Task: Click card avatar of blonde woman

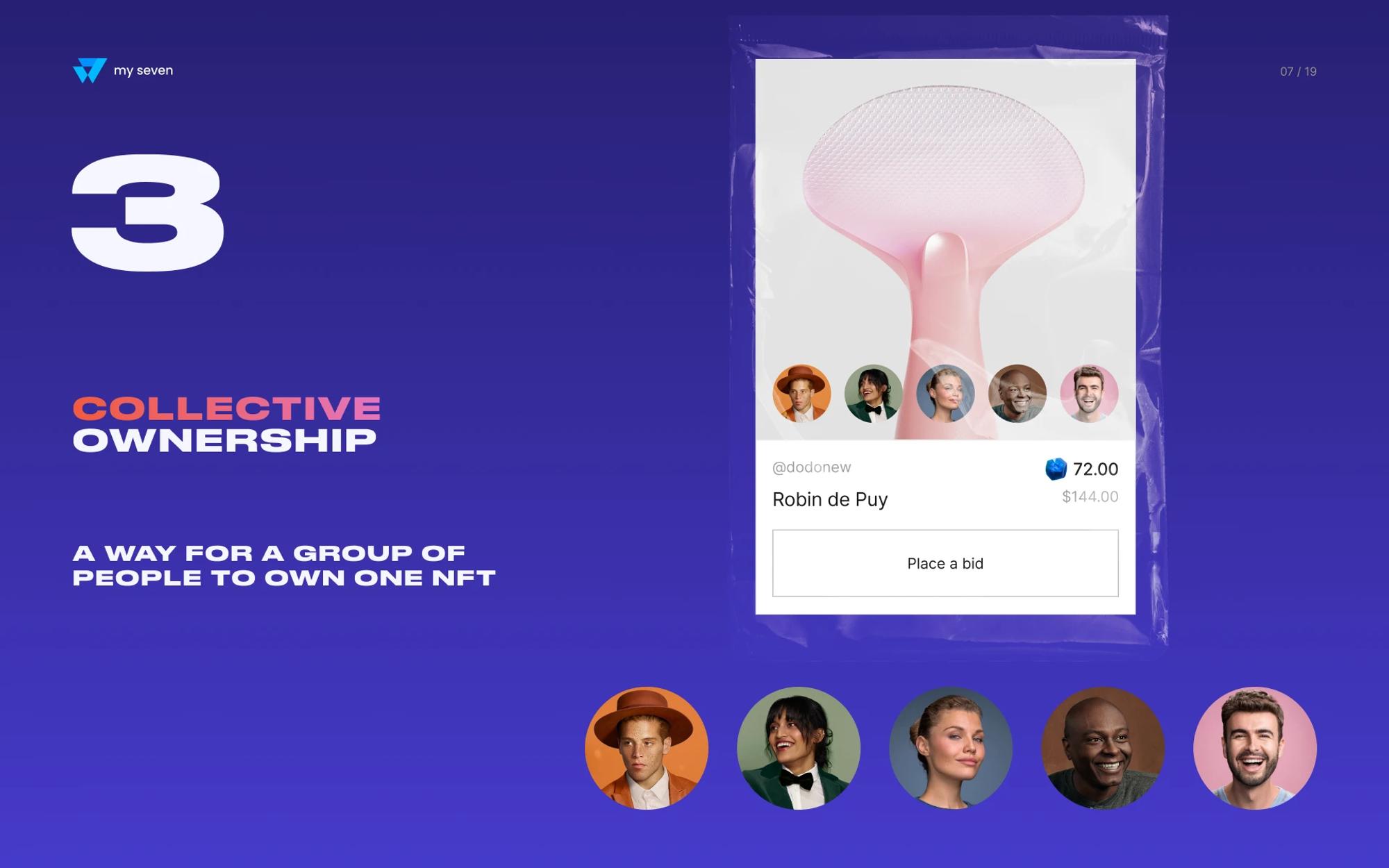Action: (x=945, y=393)
